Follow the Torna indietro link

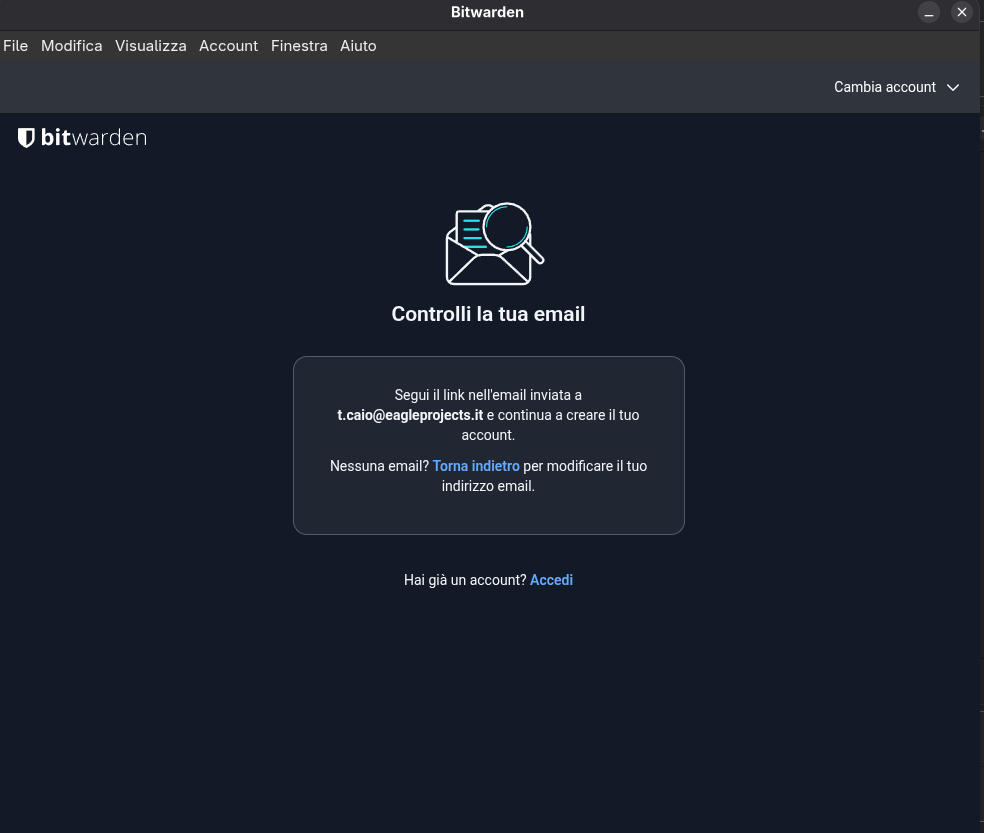point(476,466)
